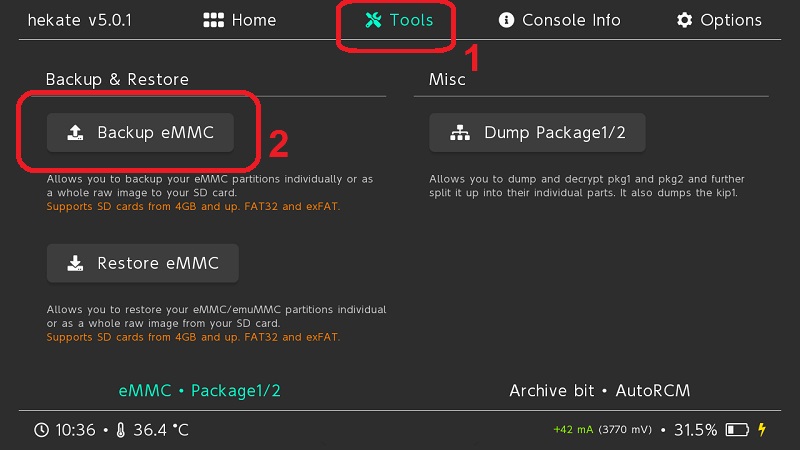Open the Console Info tab

point(559,20)
